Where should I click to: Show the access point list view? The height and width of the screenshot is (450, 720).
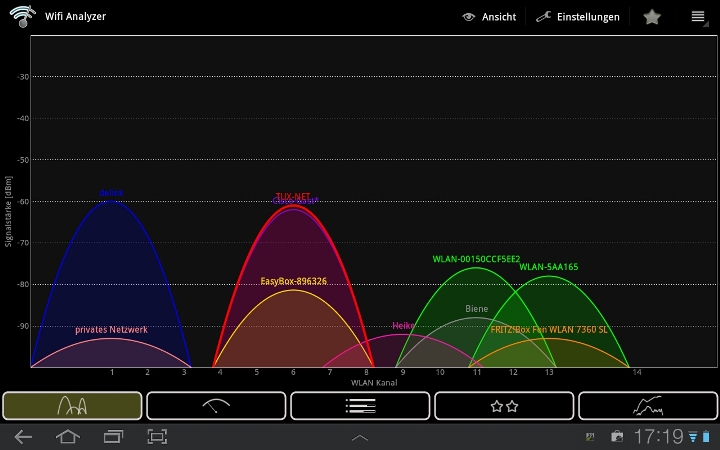tap(360, 405)
